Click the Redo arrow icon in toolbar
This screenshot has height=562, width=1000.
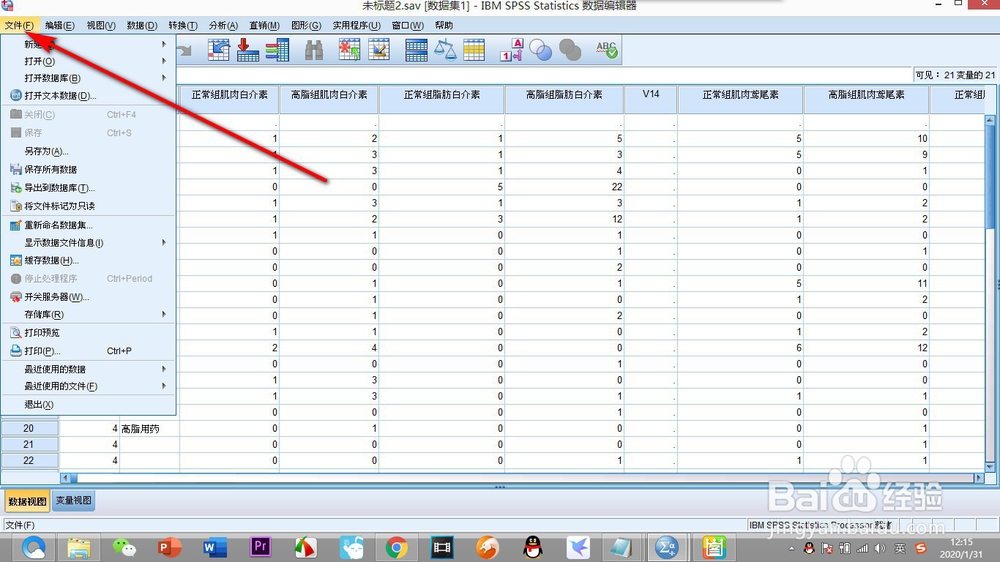point(184,50)
